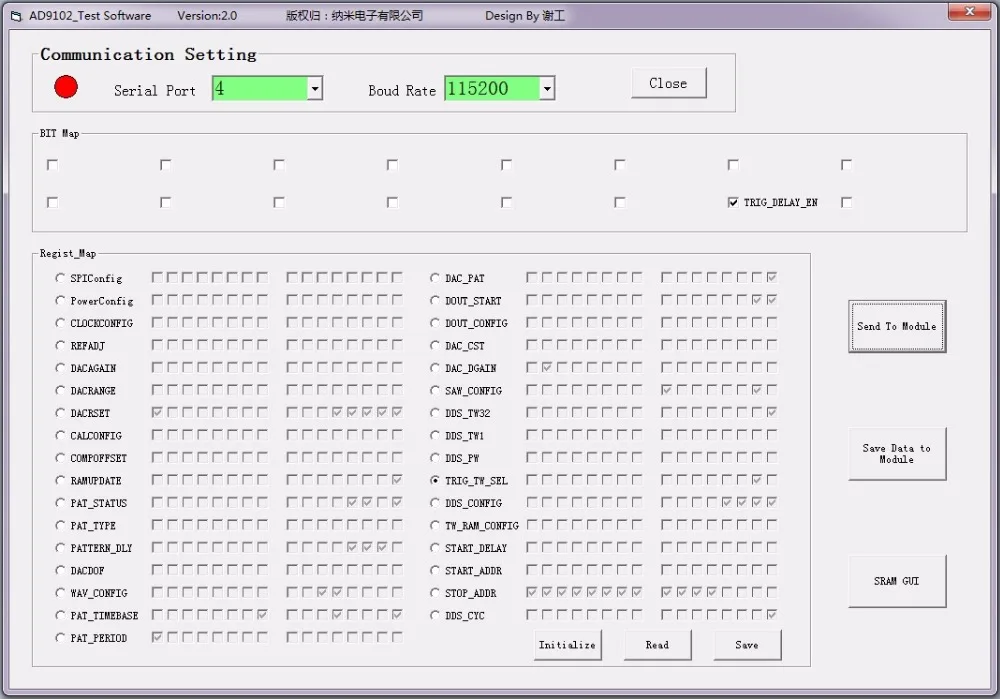
Task: Select the STOP_ADDR radio button
Action: (x=435, y=592)
